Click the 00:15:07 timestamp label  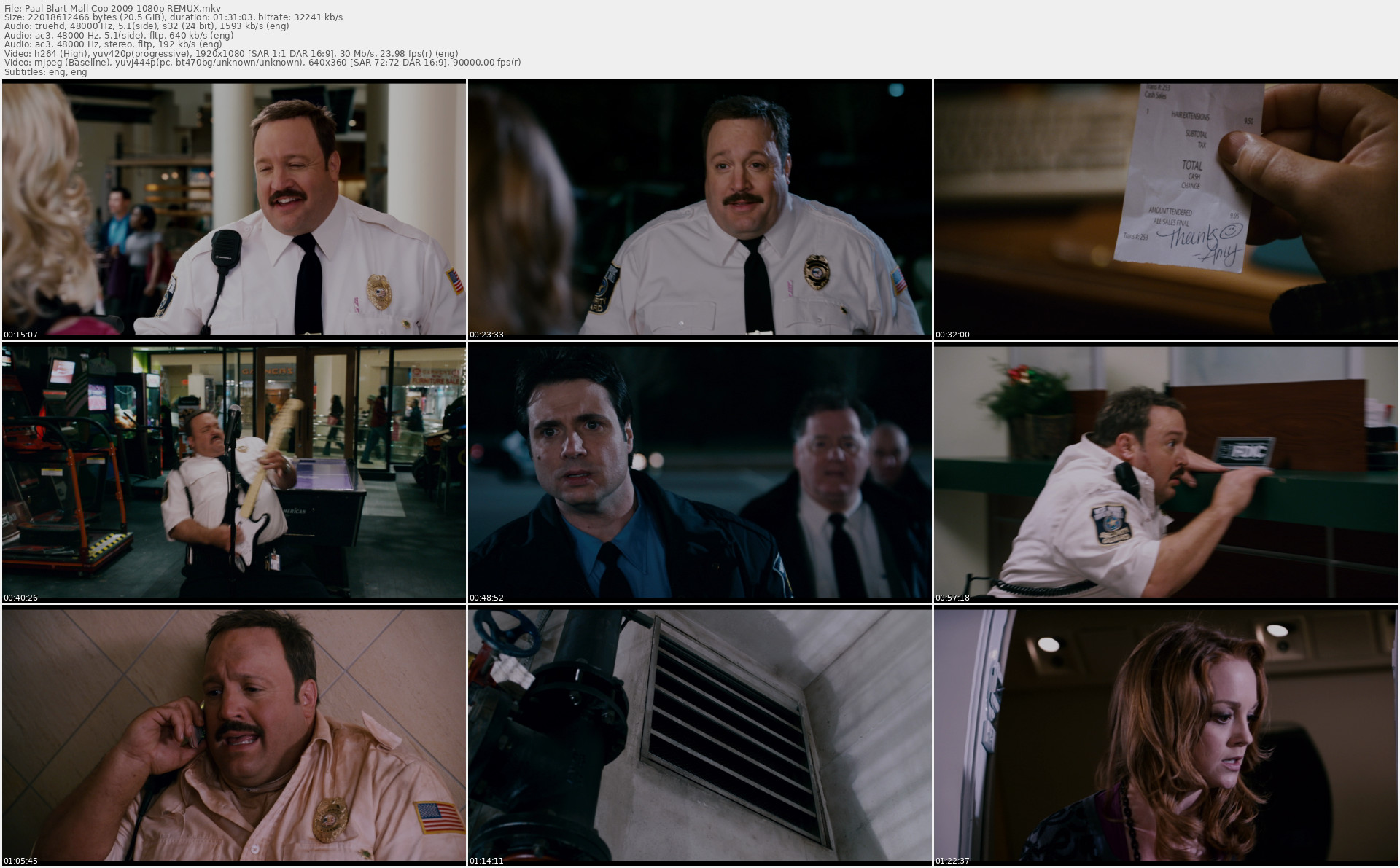pyautogui.click(x=20, y=335)
